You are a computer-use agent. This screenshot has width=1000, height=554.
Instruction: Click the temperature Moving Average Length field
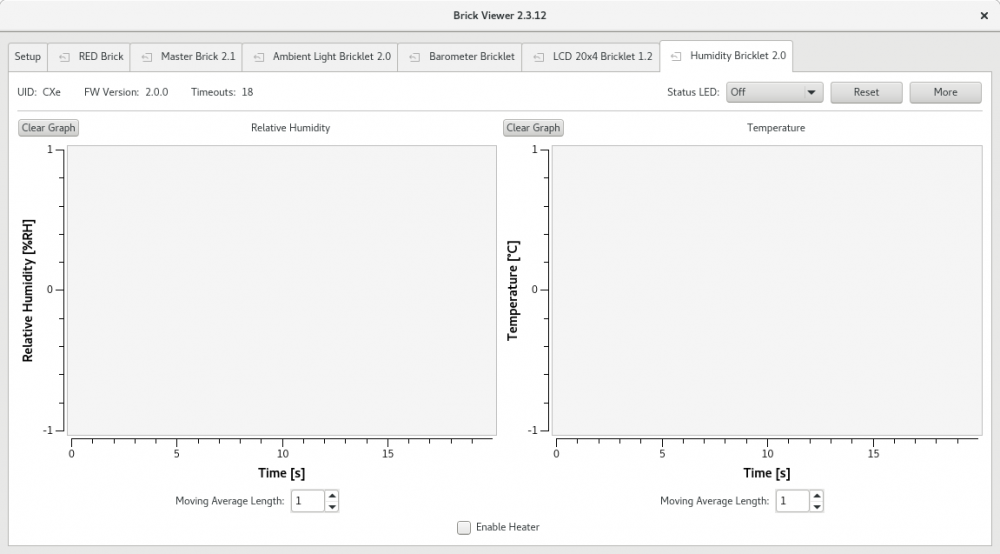tap(791, 501)
